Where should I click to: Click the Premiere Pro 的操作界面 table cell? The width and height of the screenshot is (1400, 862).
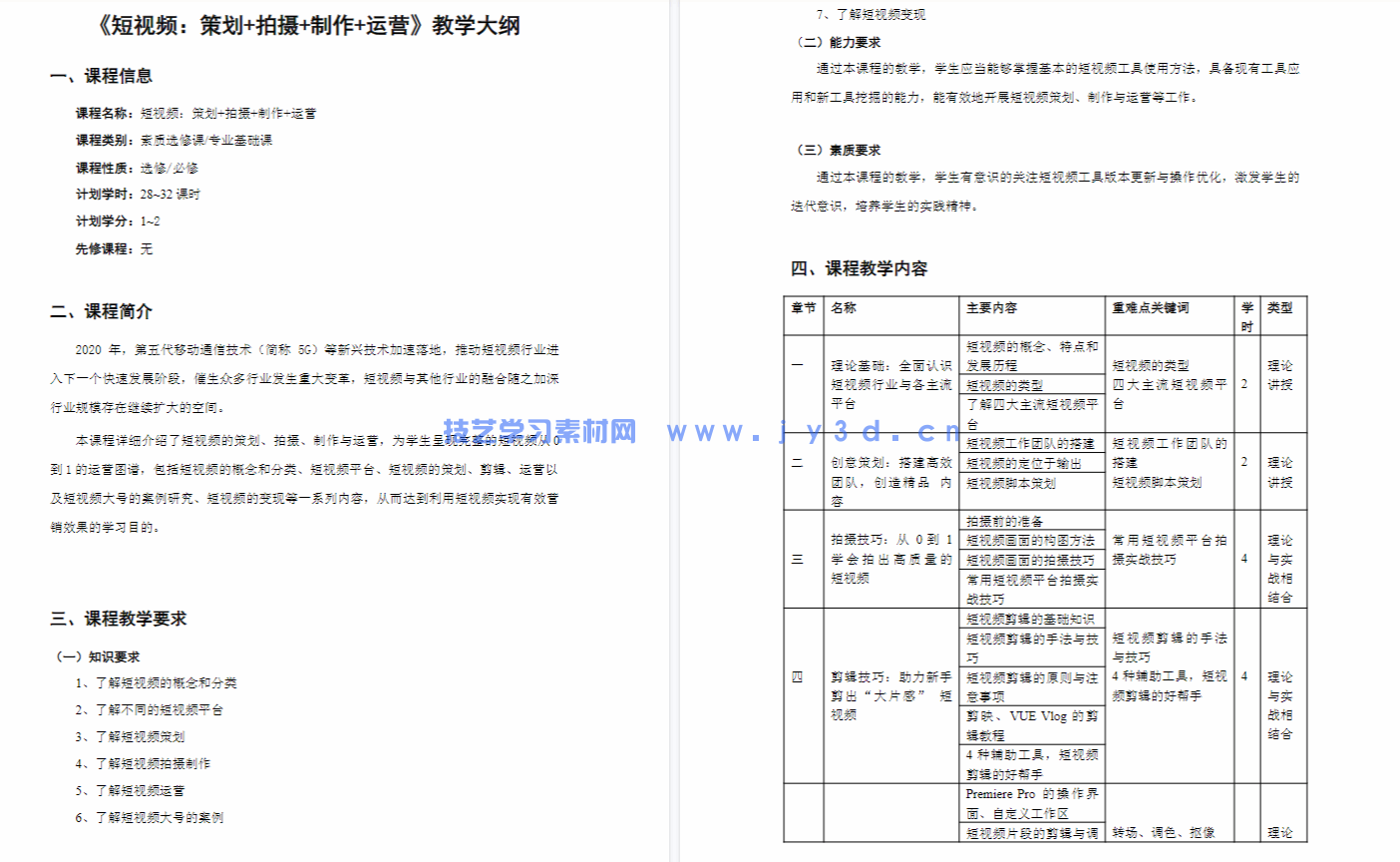click(1032, 803)
